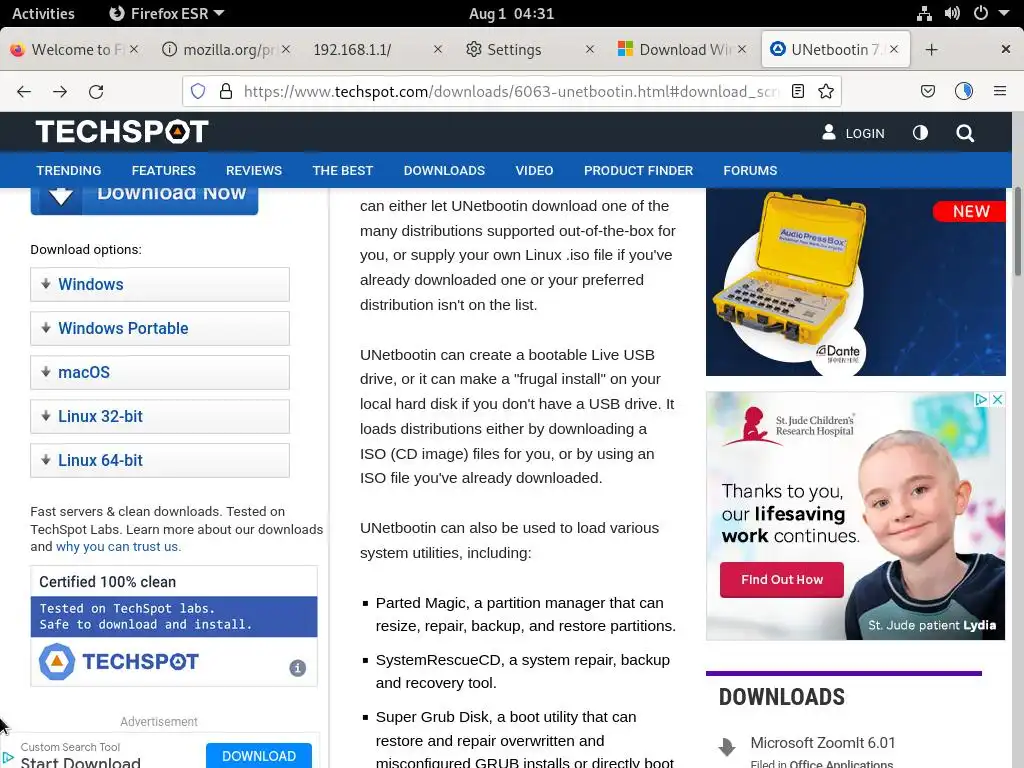The image size is (1024, 768).
Task: Toggle TechSpot dark mode contrast icon
Action: coord(920,133)
